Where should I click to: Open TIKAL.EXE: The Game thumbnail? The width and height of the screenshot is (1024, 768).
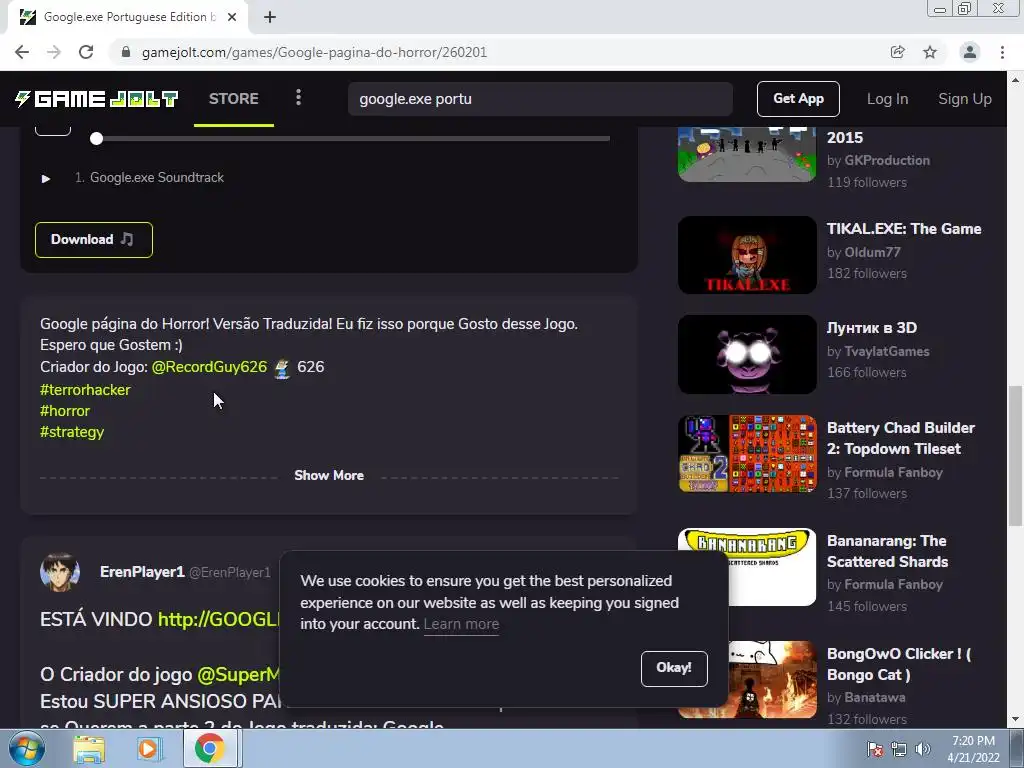[x=747, y=255]
